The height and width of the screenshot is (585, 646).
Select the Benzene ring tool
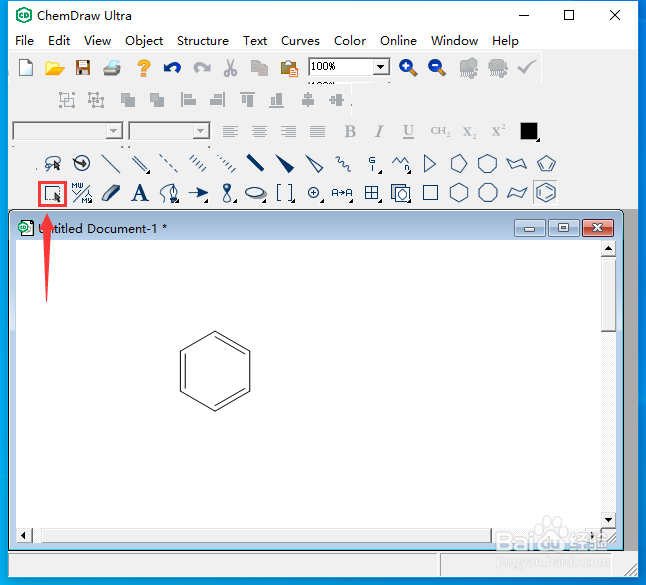[546, 192]
